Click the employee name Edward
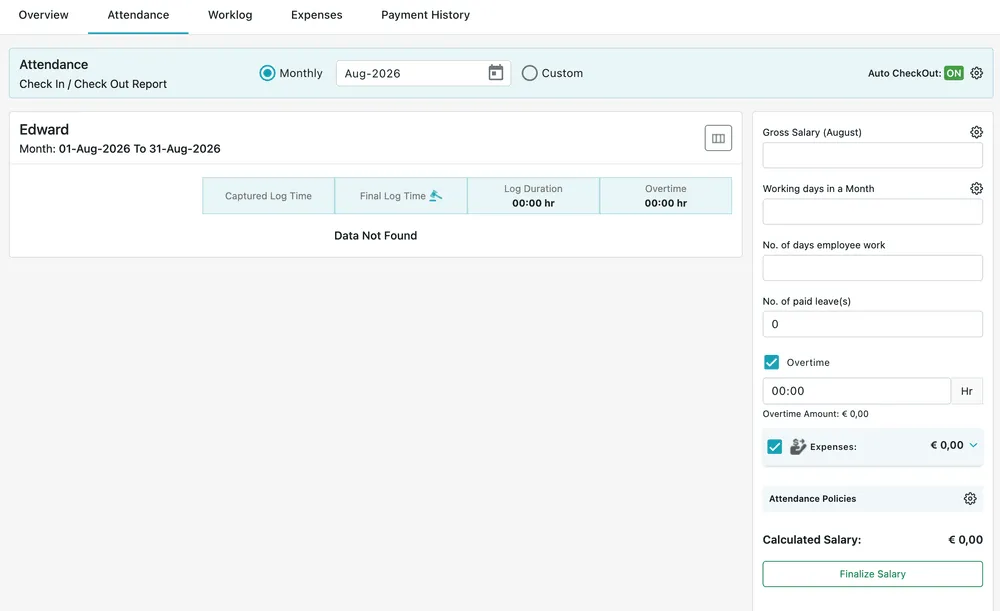Viewport: 1000px width, 611px height. click(44, 129)
